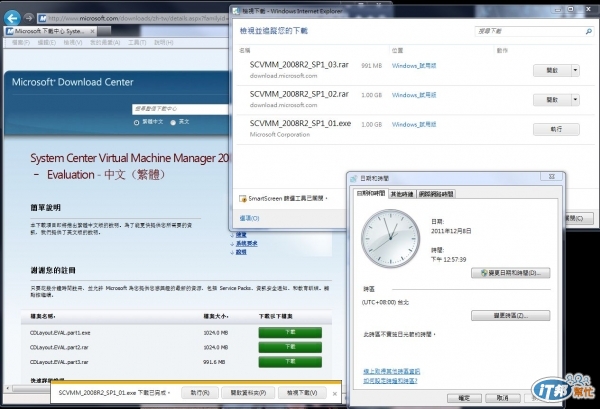Click the browser back arrow button
Image resolution: width=600 pixels, height=409 pixels.
pyautogui.click(x=12, y=18)
